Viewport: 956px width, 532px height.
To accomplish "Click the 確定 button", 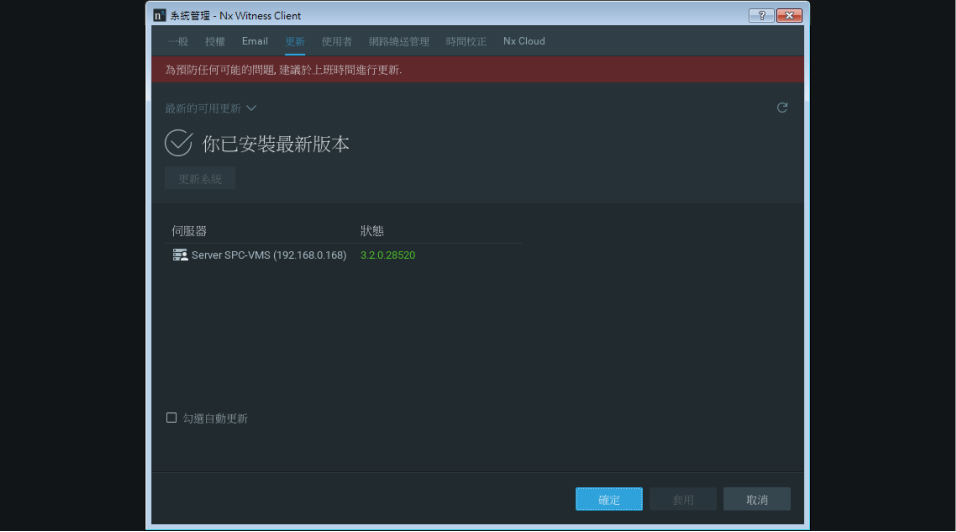I will (x=609, y=499).
